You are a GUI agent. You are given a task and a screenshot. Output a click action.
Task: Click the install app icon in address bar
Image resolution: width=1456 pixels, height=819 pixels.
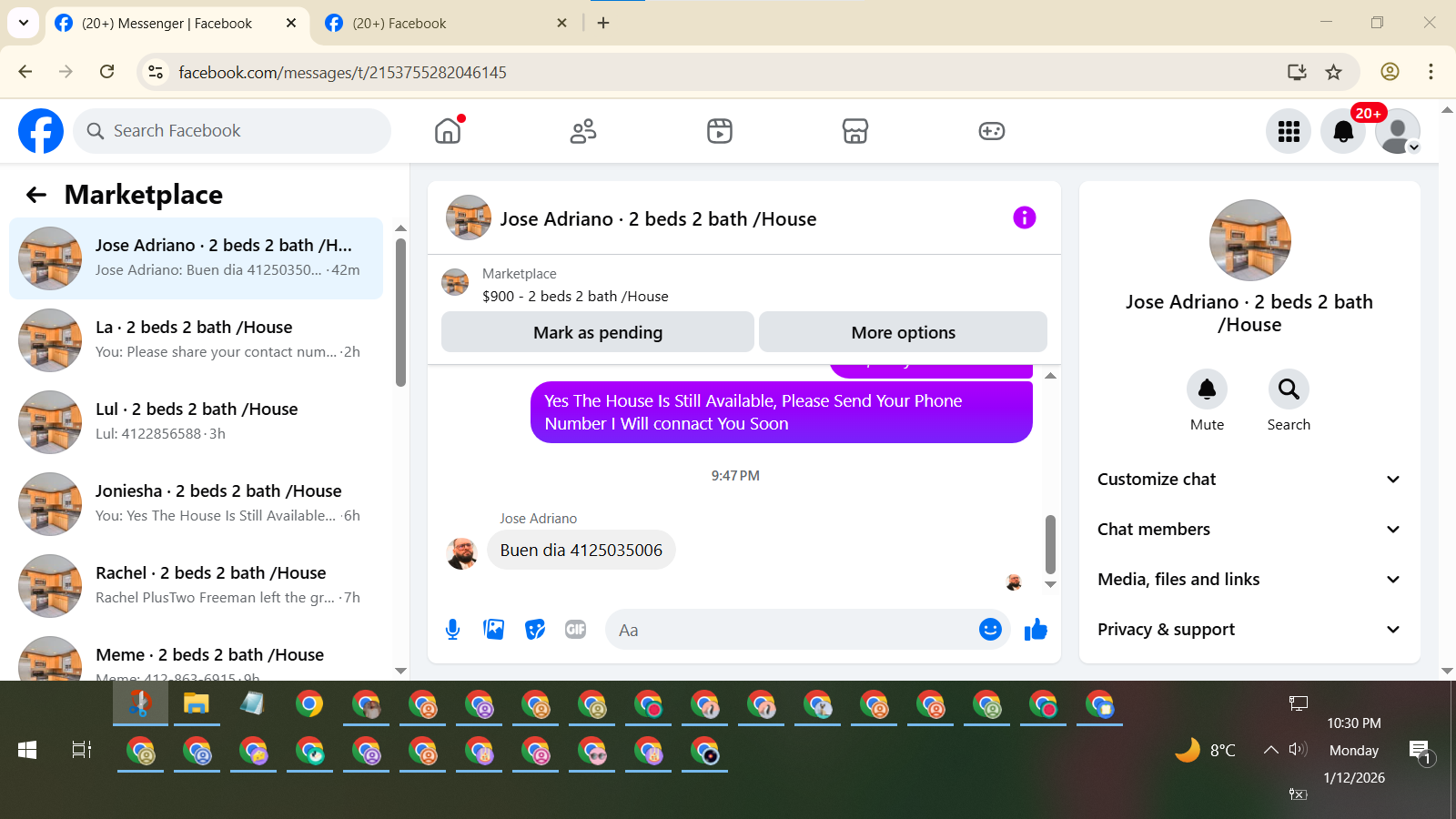[1297, 72]
